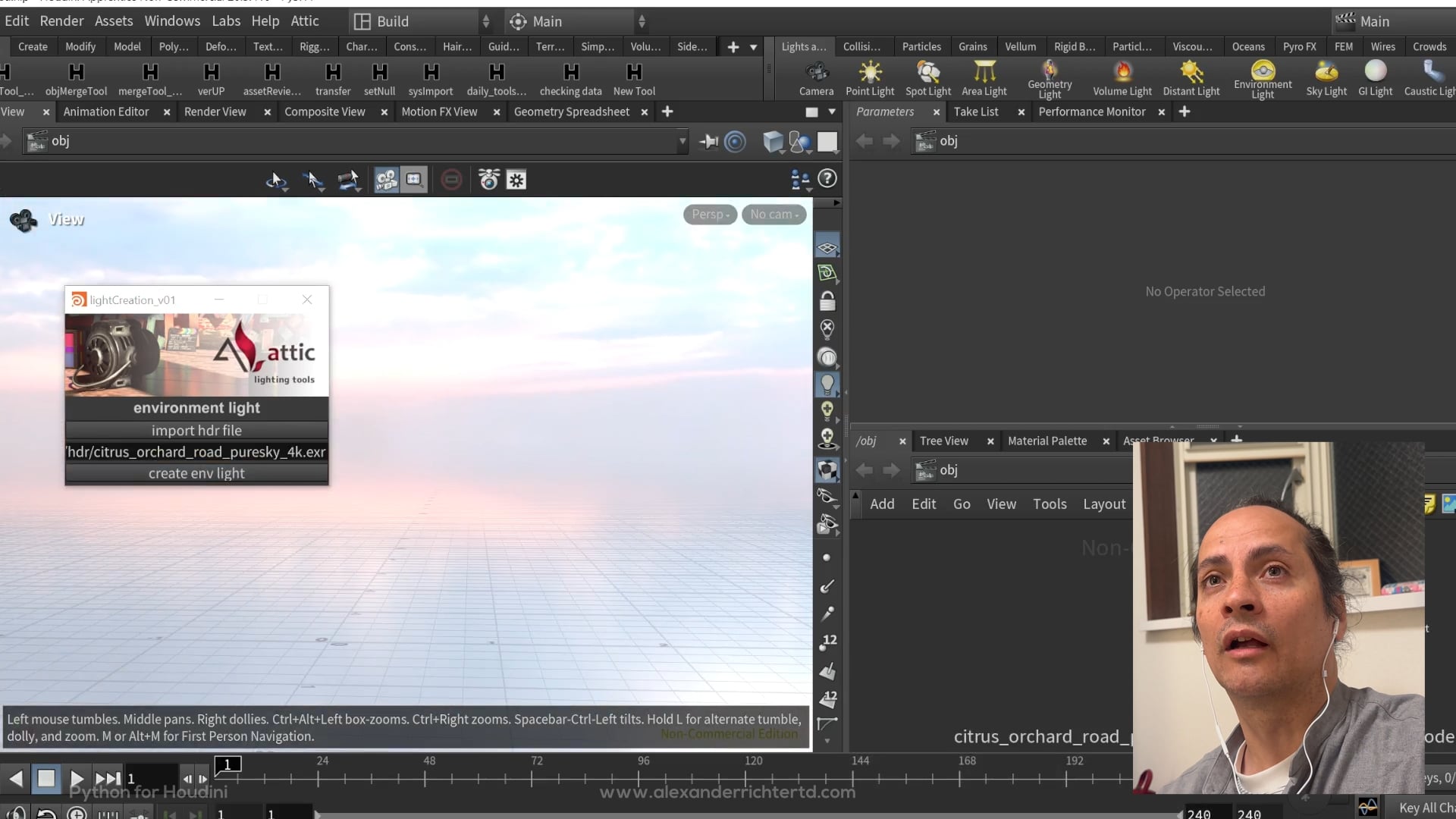
Task: Expand the viewport sidebar more-tools arrow
Action: point(827,741)
